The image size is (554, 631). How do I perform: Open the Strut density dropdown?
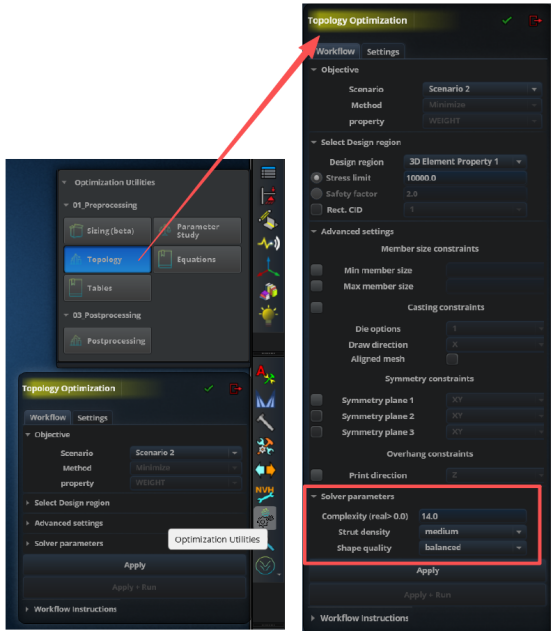473,532
